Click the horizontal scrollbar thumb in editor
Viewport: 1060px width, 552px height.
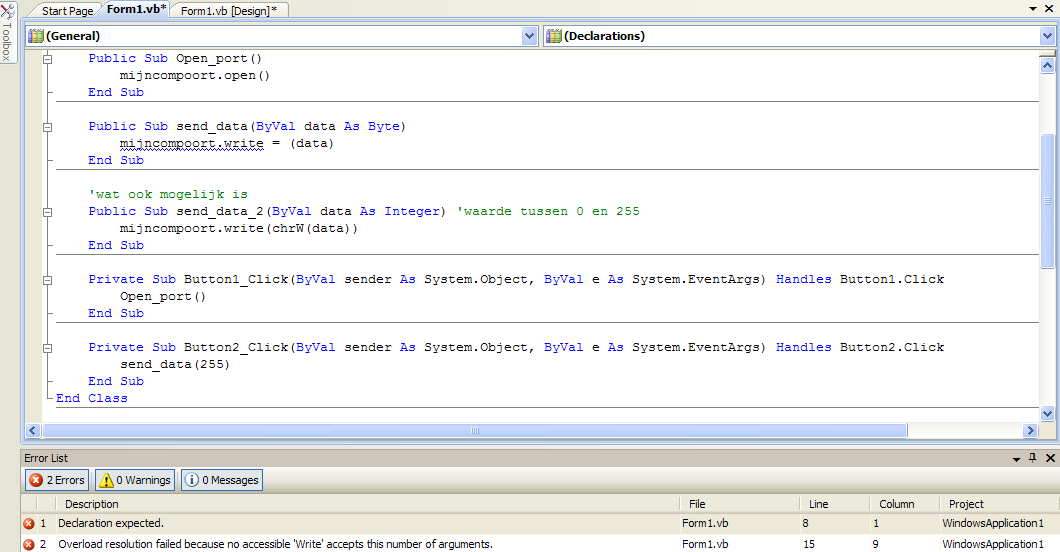(475, 431)
